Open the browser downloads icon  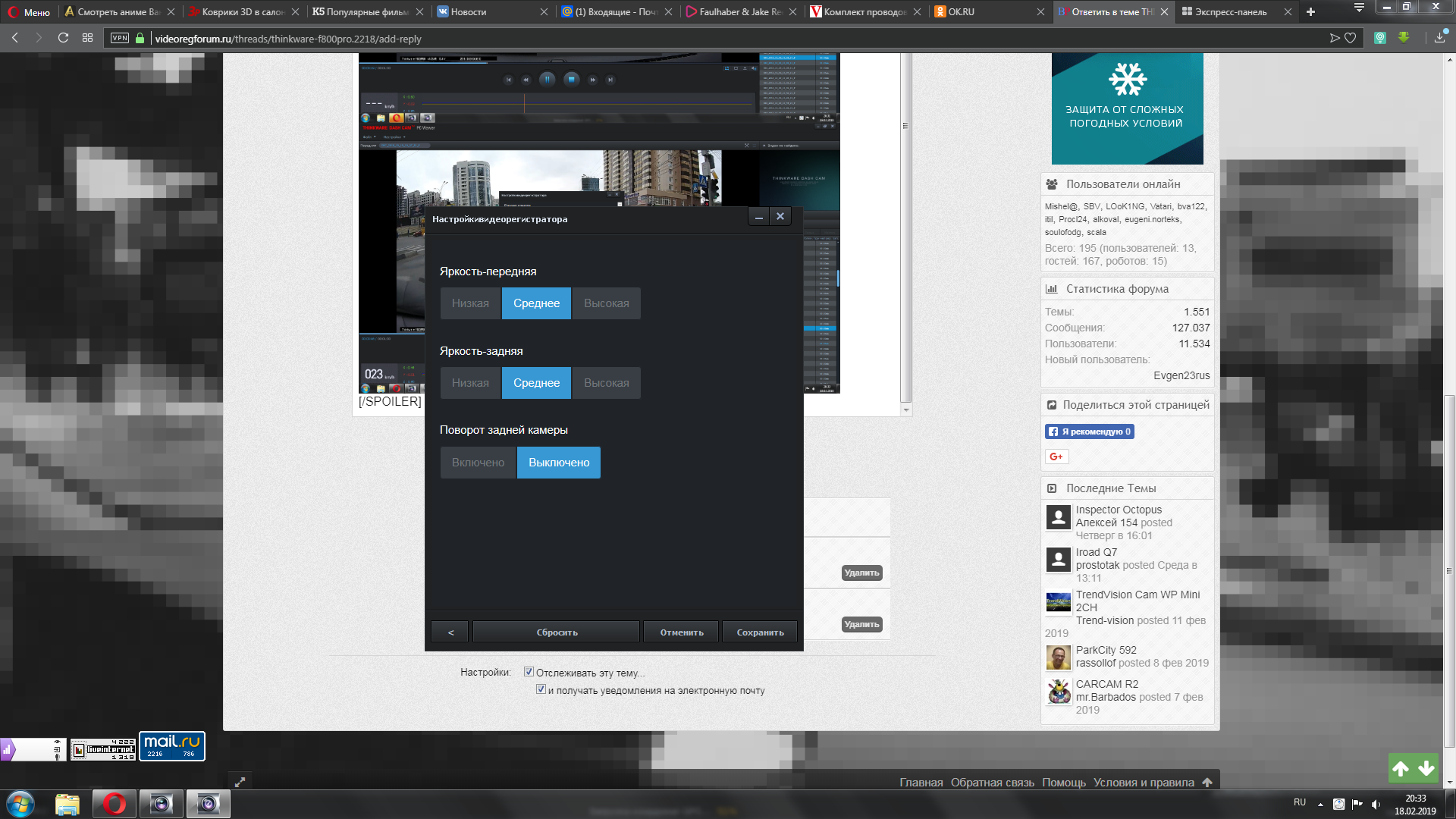(x=1439, y=38)
